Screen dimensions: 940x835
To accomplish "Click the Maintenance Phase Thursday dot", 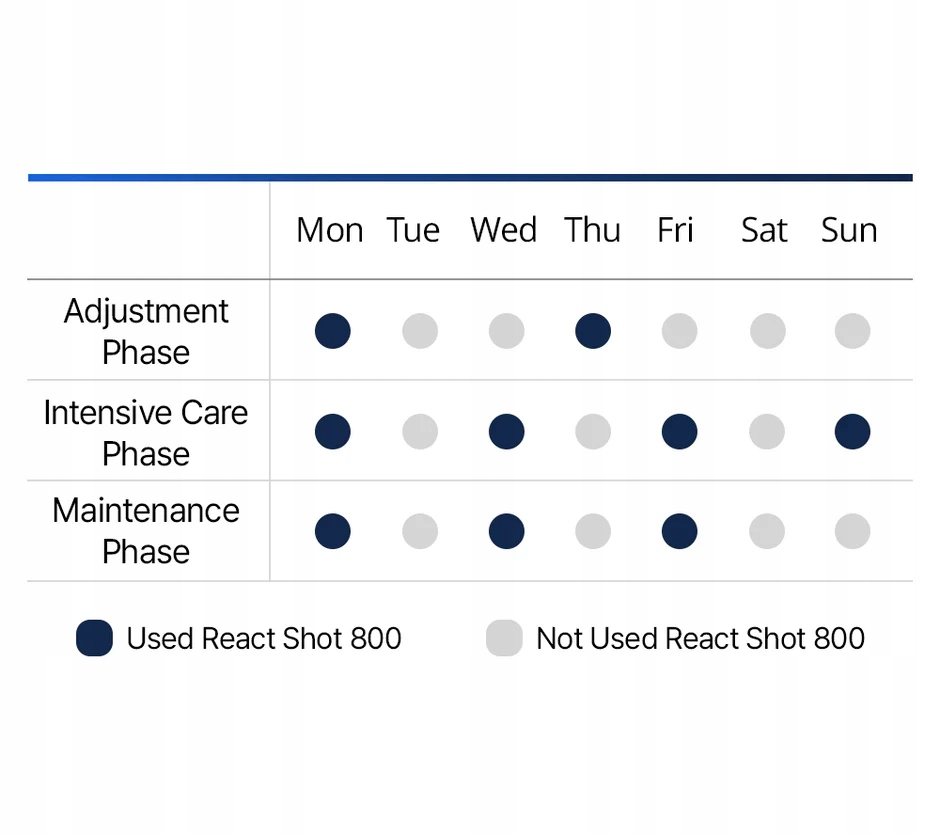I will coord(593,531).
